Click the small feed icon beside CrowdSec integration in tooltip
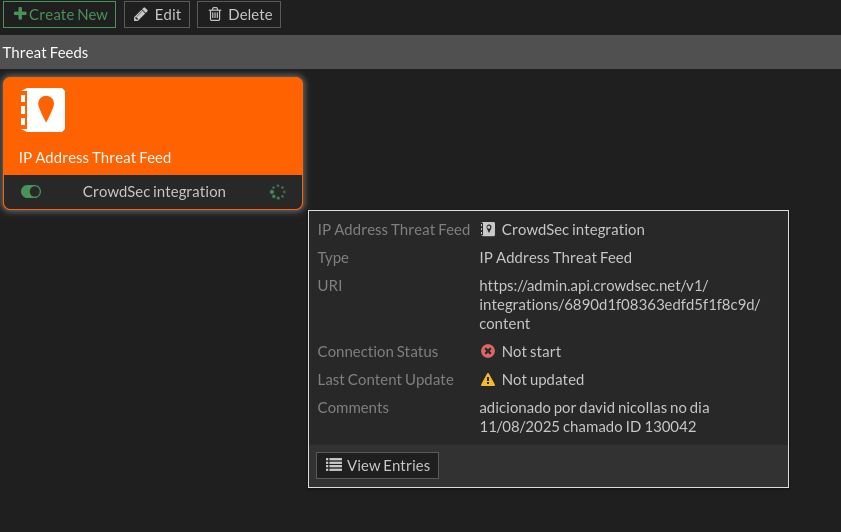Screen dimensions: 841x532 click(488, 230)
